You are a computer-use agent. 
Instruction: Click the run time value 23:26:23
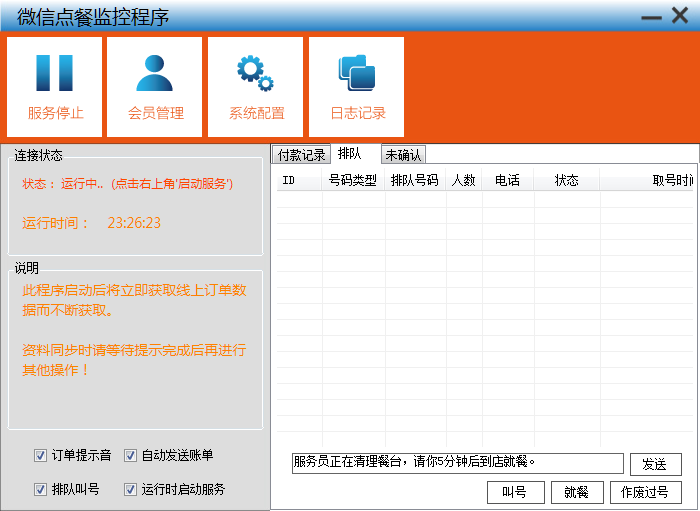[x=134, y=223]
